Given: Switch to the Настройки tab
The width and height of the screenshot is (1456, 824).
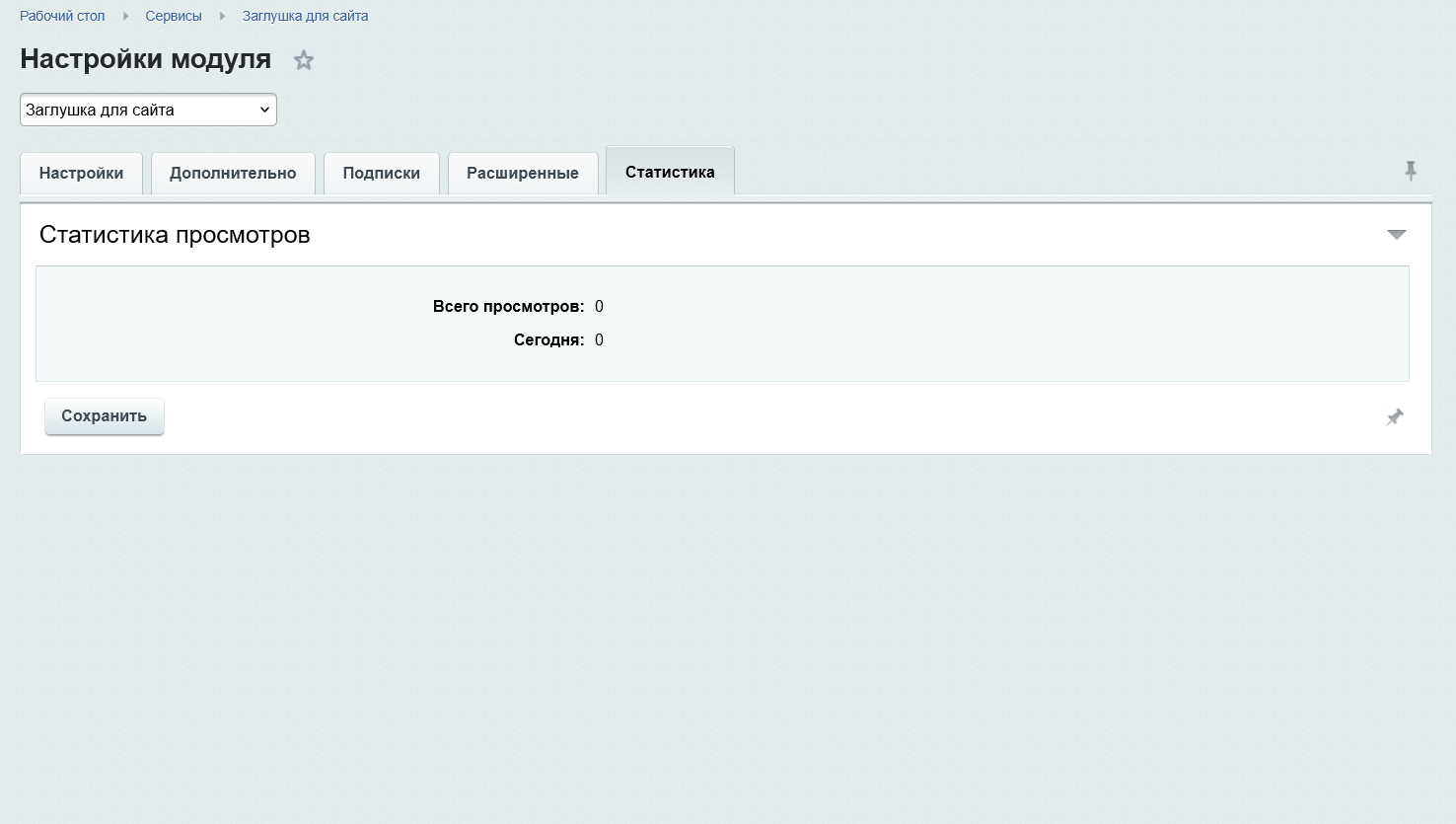Looking at the screenshot, I should (x=81, y=173).
